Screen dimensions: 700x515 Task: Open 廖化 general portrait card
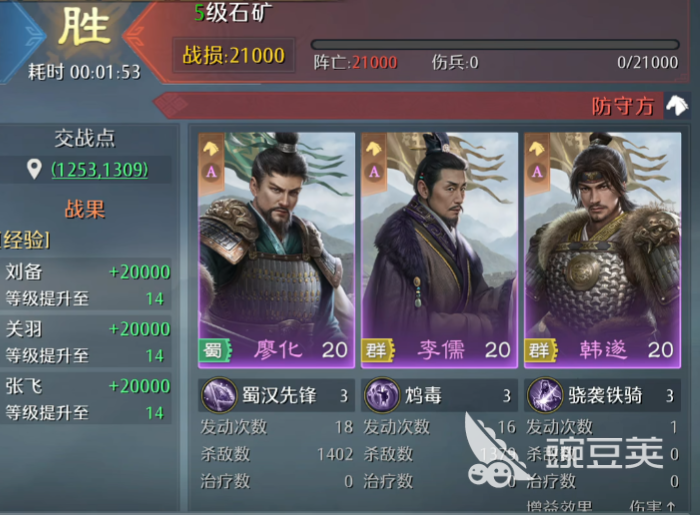(276, 250)
